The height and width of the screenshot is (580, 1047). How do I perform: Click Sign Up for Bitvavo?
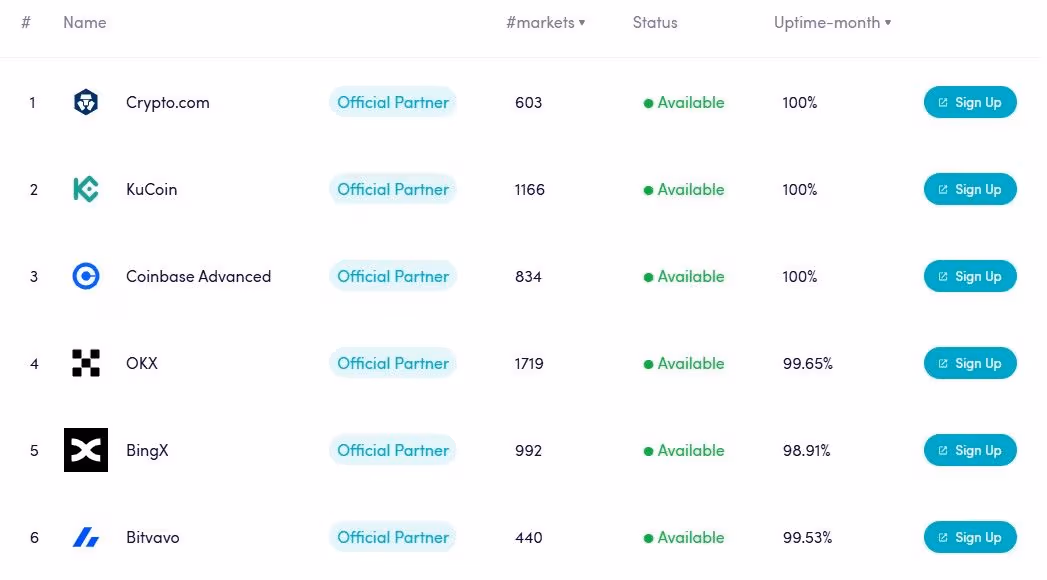970,537
